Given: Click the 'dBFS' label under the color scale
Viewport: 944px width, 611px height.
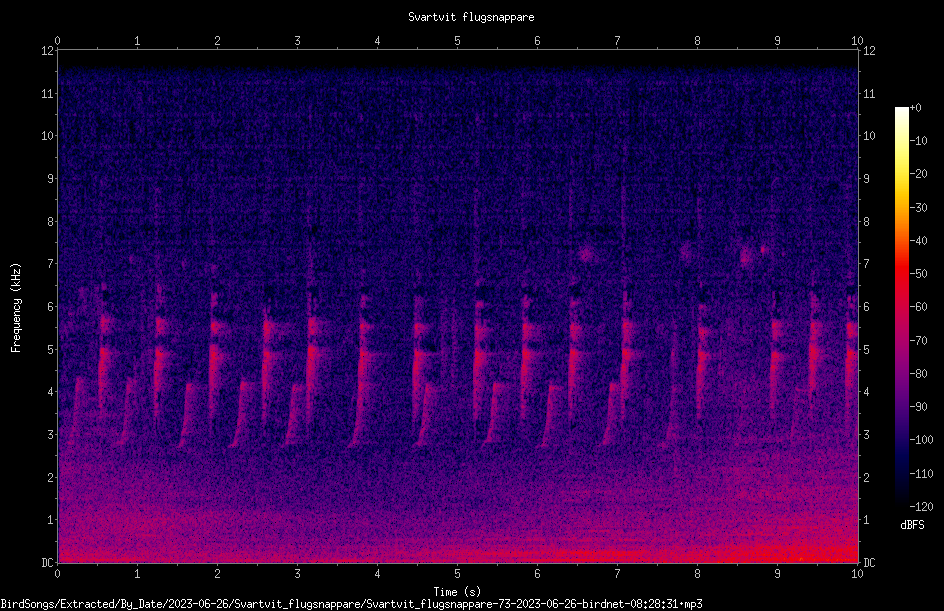Looking at the screenshot, I should 912,525.
